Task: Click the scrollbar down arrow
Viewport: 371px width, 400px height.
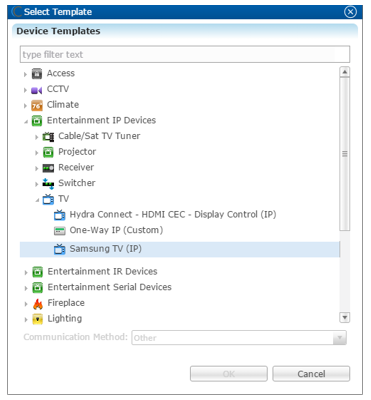Action: coord(344,317)
